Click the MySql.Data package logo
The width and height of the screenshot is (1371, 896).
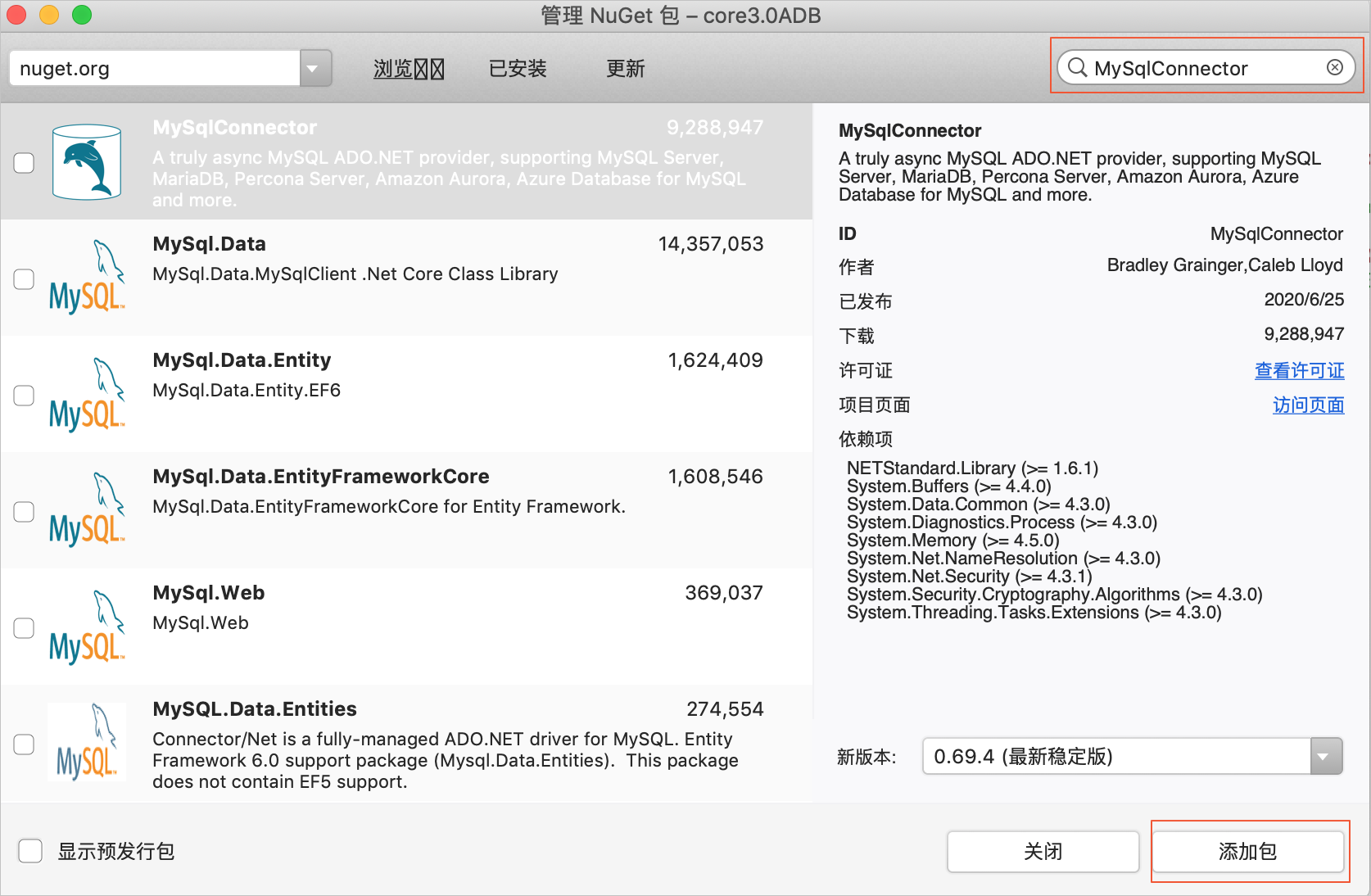pyautogui.click(x=87, y=277)
